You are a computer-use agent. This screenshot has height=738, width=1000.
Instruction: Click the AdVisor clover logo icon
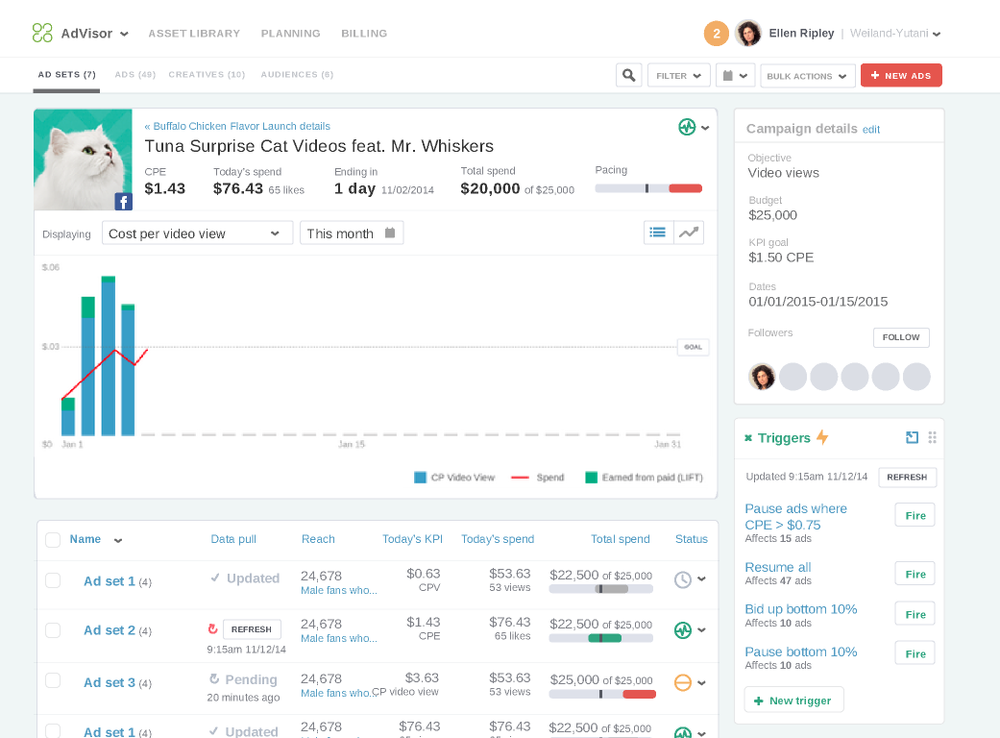pos(42,33)
